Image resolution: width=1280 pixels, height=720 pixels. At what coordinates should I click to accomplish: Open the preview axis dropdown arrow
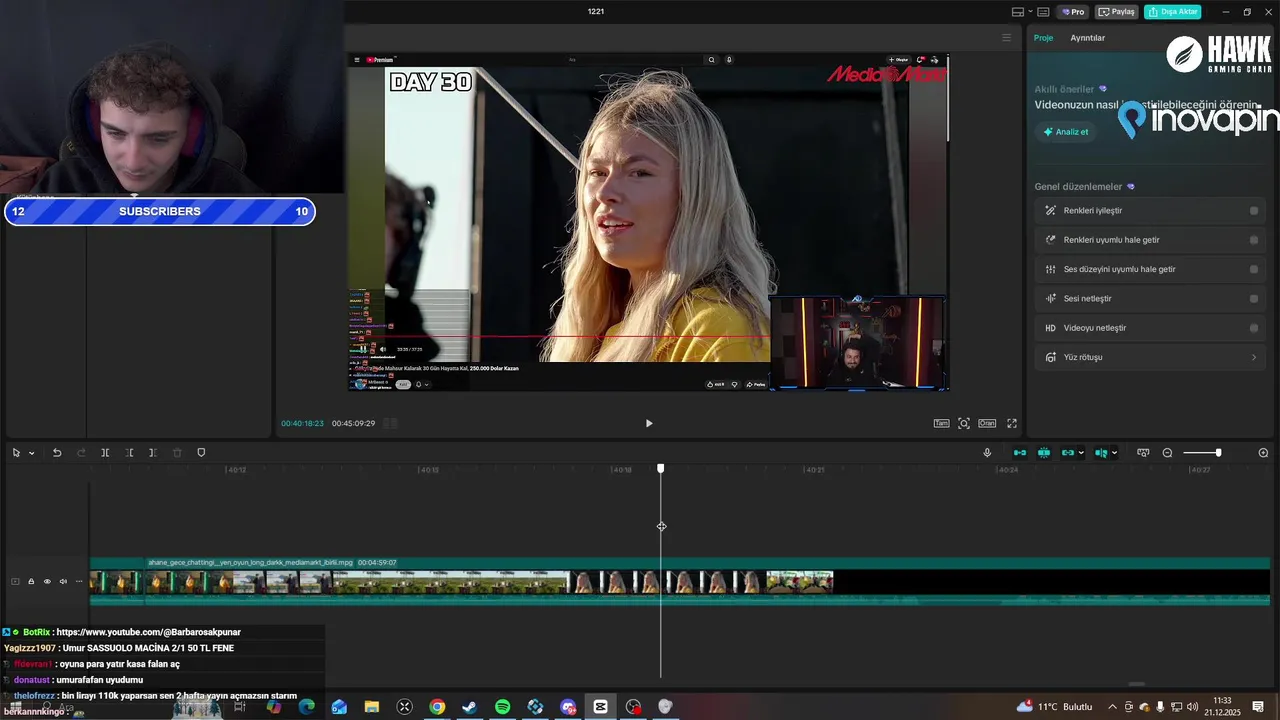pyautogui.click(x=1114, y=453)
